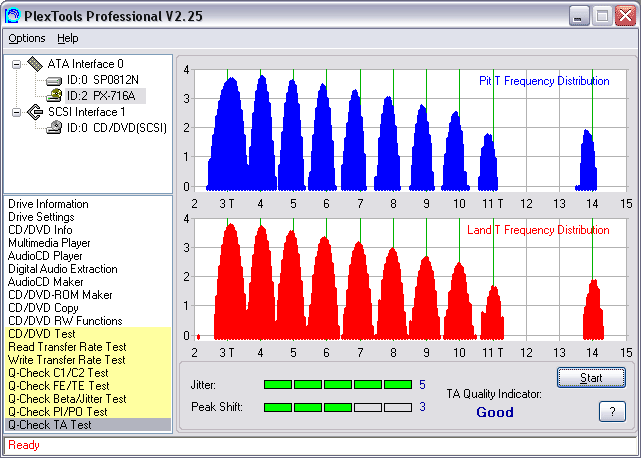Open CD/DVD RW Functions entry
This screenshot has height=458, width=641.
(65, 321)
